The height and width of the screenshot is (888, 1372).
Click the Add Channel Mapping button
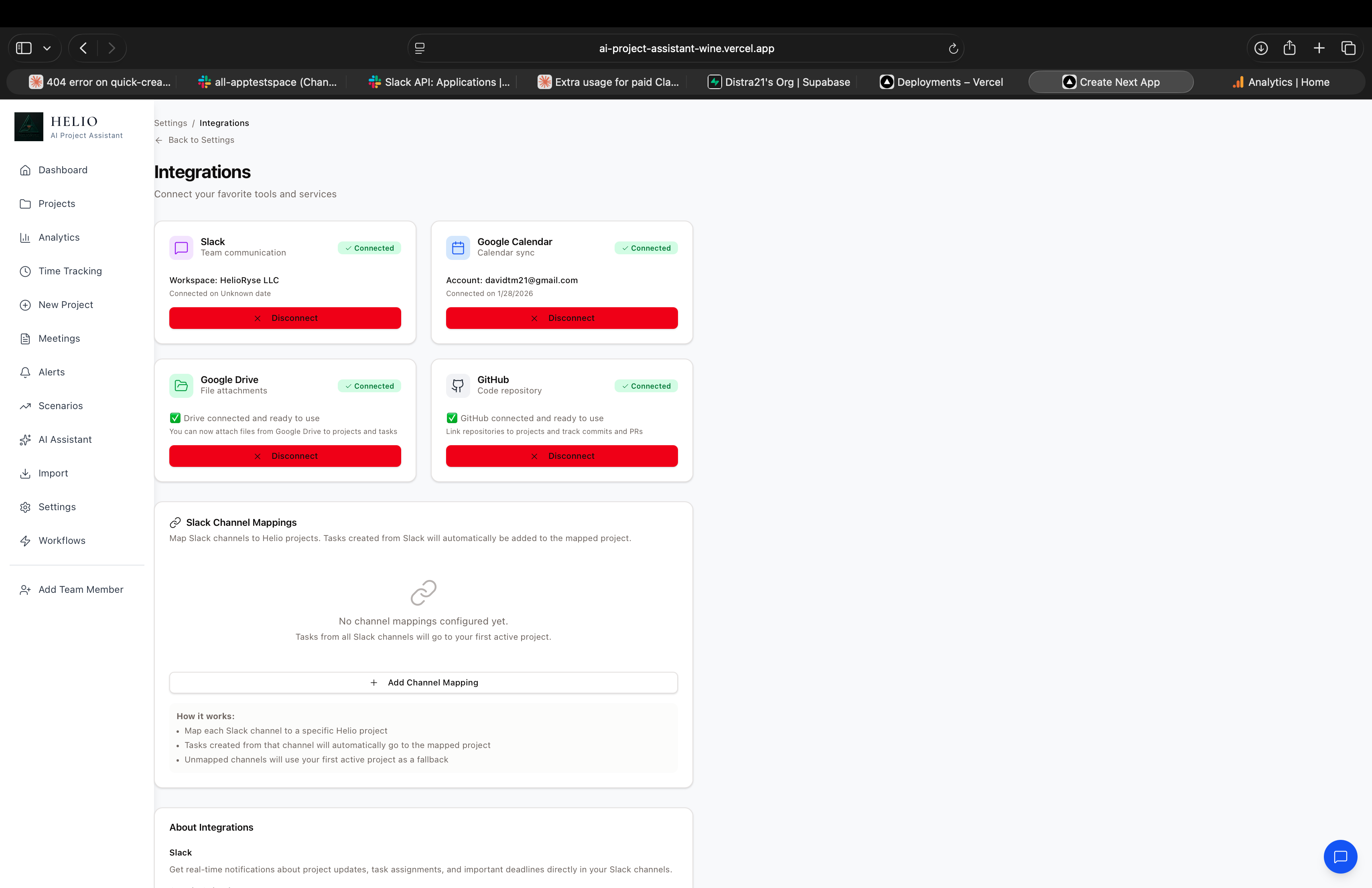pos(424,682)
